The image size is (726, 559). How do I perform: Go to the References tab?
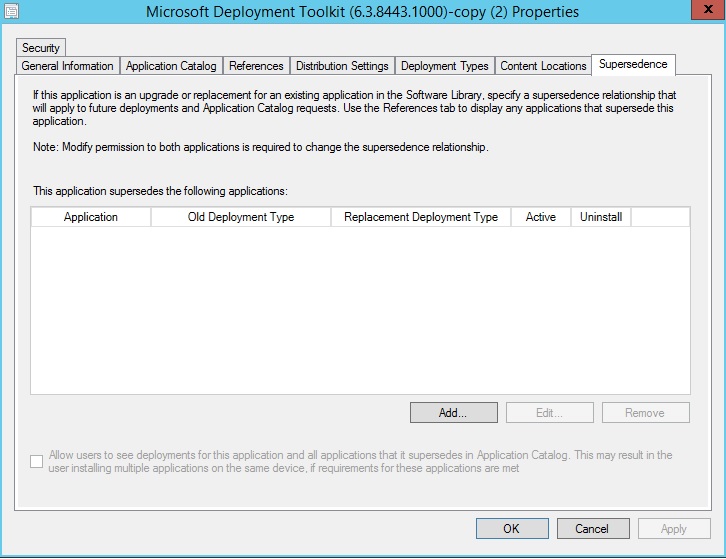(256, 66)
